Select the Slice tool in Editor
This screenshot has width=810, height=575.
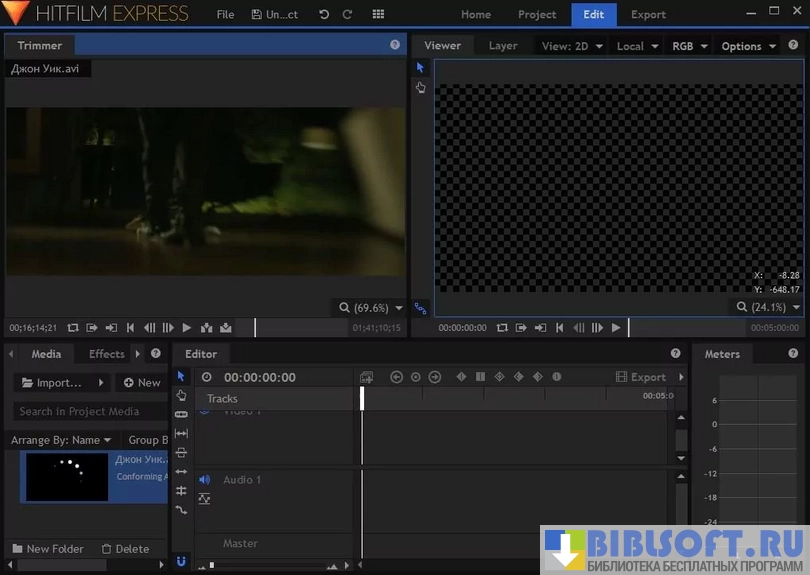point(181,414)
